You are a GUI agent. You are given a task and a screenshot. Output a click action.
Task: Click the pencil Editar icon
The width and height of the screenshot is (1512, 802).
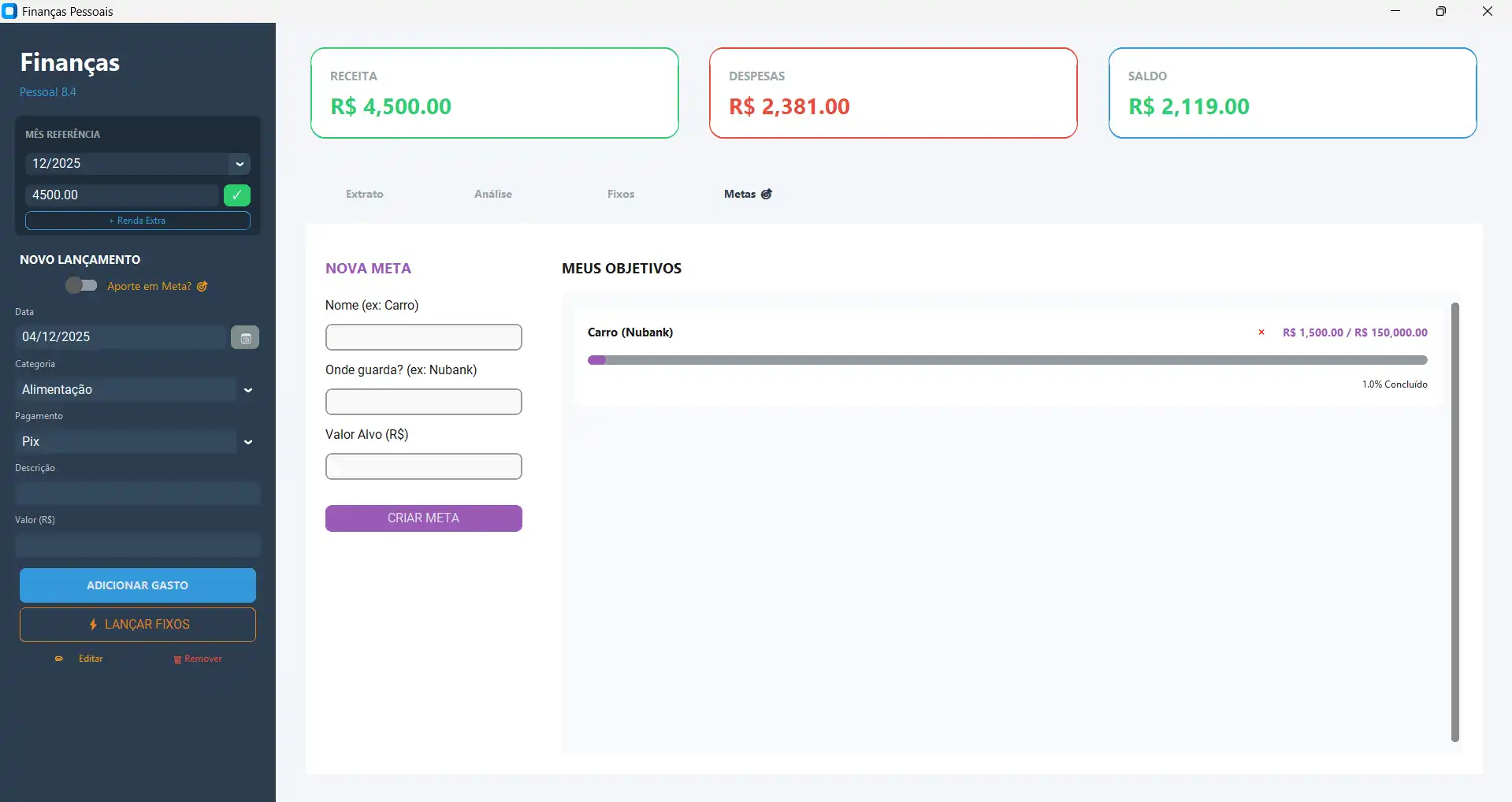pos(59,659)
